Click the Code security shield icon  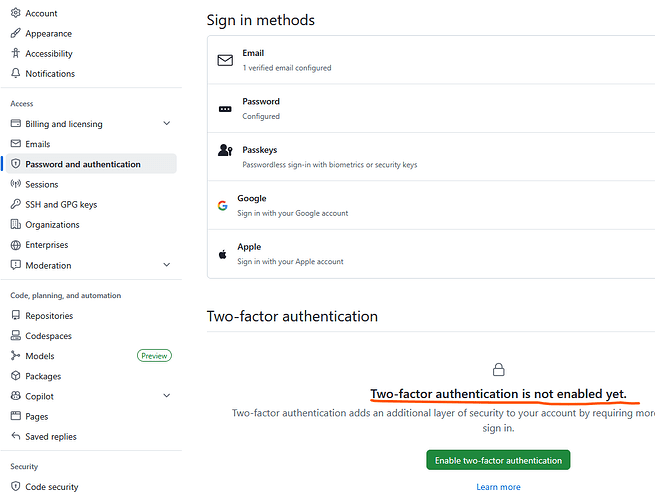pos(15,486)
